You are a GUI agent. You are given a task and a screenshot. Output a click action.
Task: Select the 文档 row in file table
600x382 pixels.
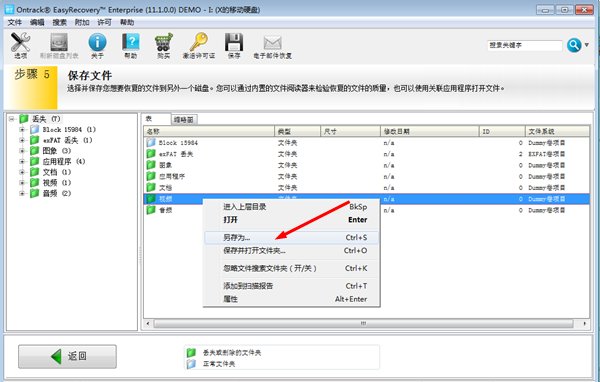coord(367,188)
